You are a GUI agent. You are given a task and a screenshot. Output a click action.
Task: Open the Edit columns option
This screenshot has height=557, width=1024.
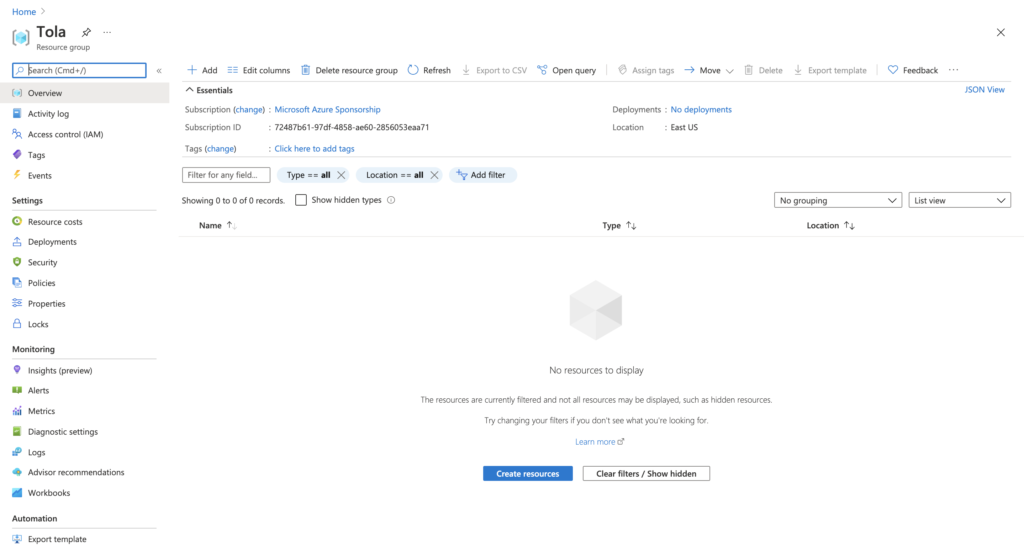(259, 71)
